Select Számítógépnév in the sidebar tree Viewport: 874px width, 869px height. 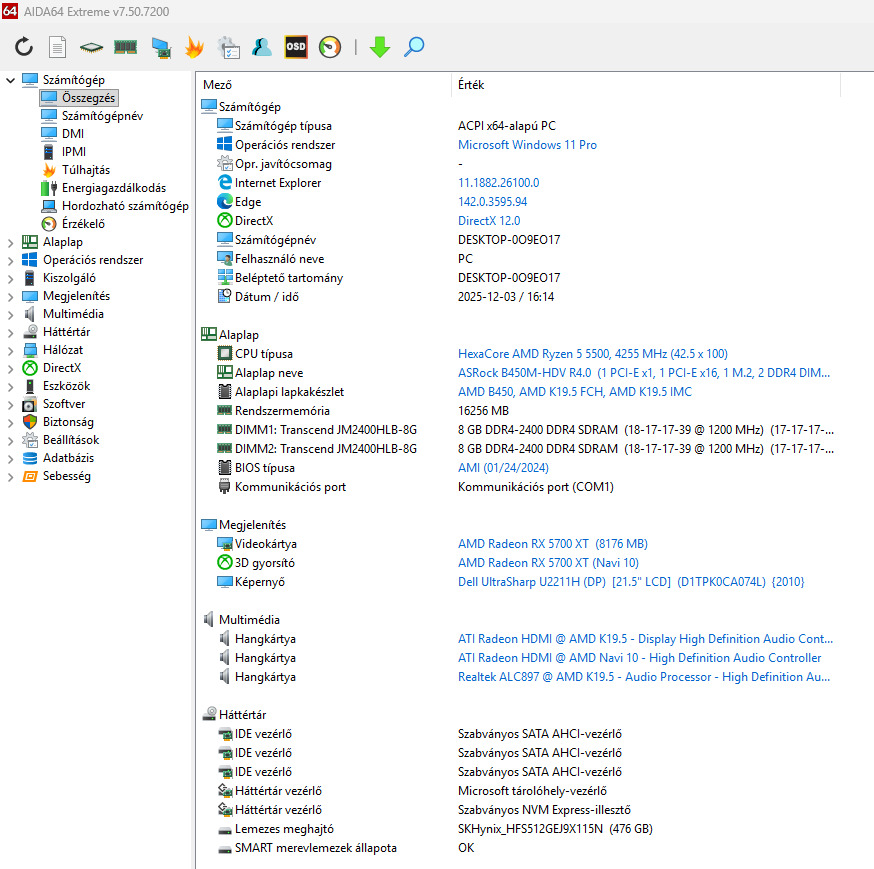tap(93, 115)
